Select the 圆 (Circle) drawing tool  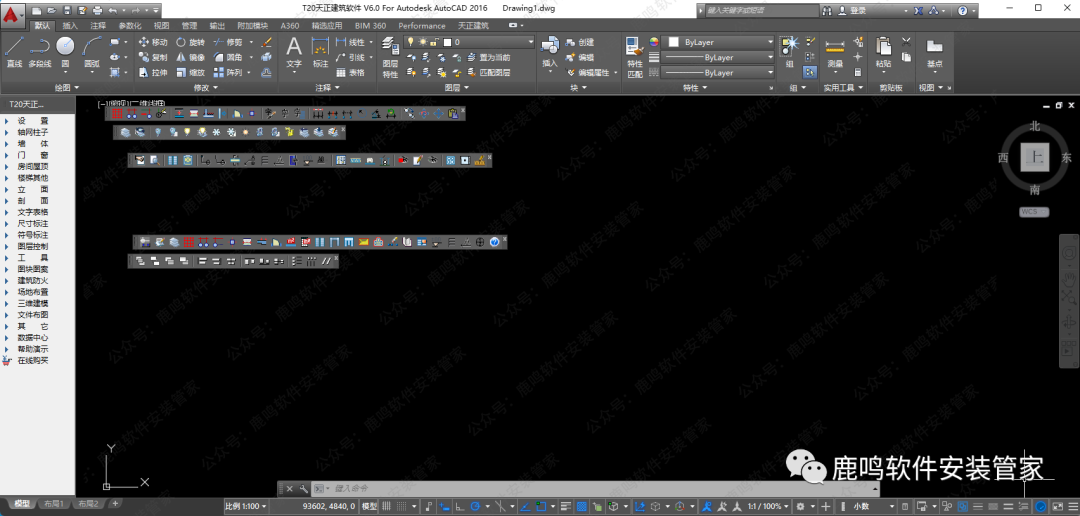pyautogui.click(x=65, y=50)
